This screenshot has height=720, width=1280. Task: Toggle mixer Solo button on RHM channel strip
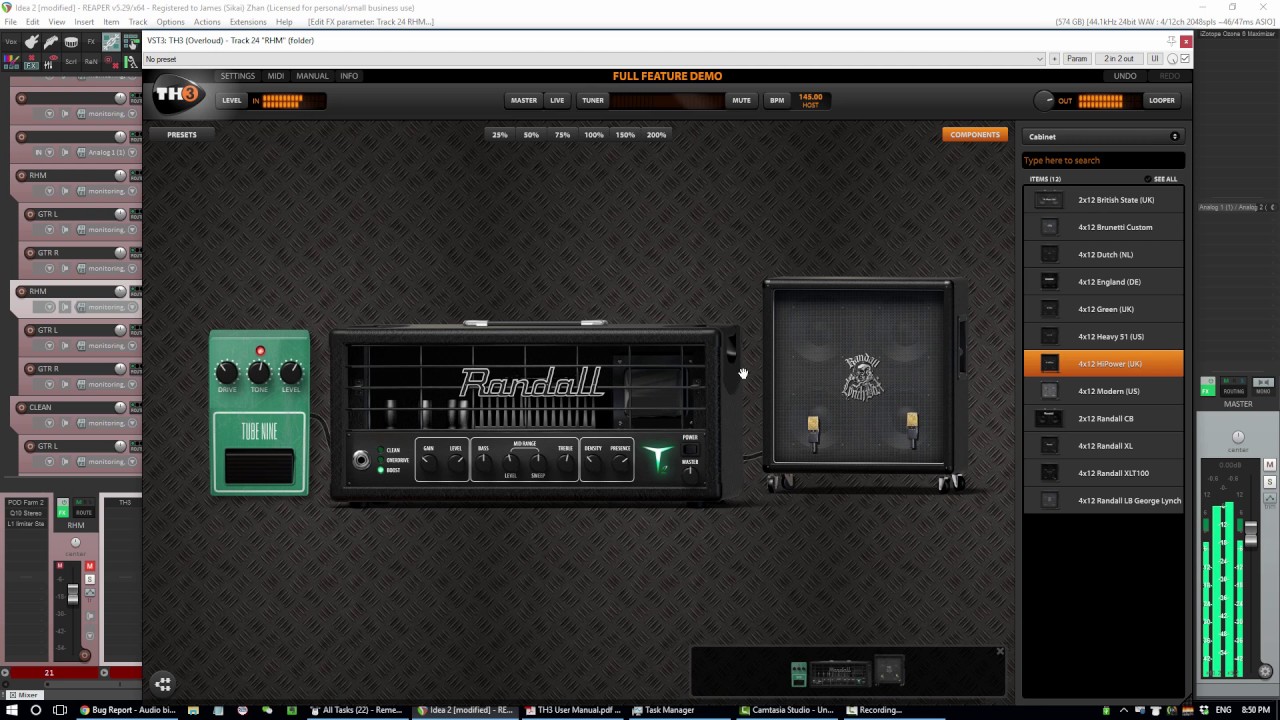point(89,579)
